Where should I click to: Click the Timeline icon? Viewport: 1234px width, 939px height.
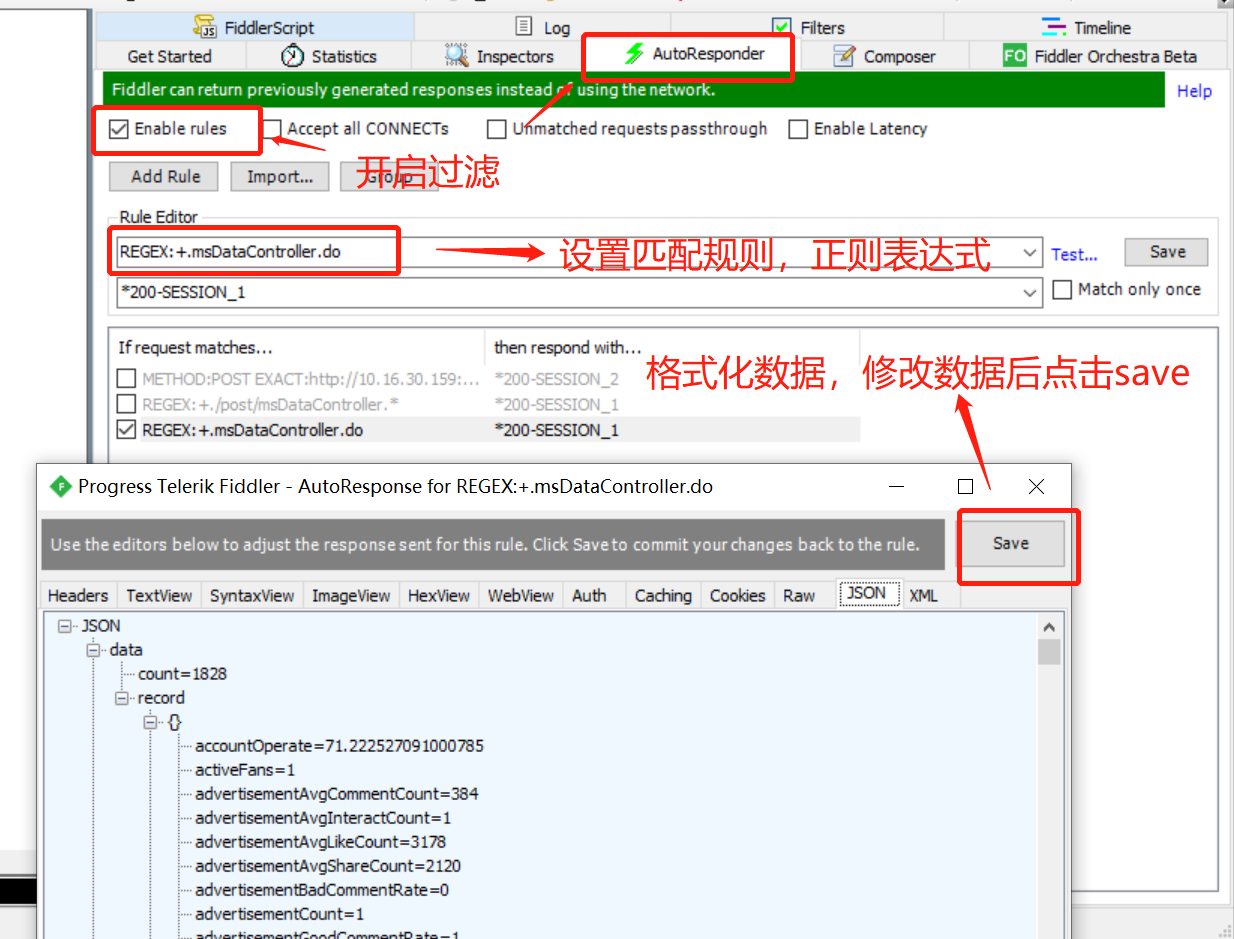(1053, 27)
